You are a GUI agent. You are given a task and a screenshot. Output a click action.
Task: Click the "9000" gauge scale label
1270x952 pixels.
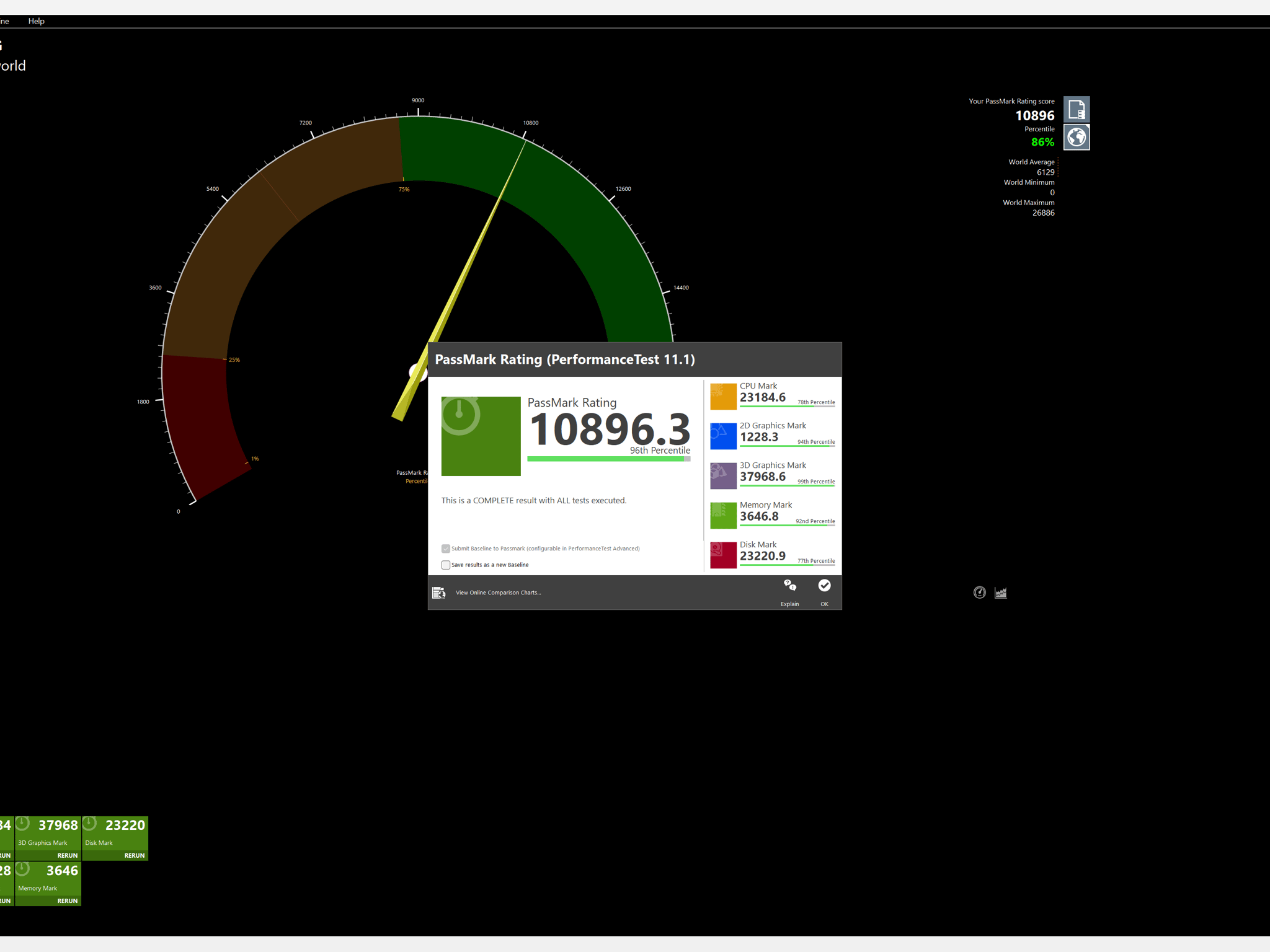coord(418,100)
